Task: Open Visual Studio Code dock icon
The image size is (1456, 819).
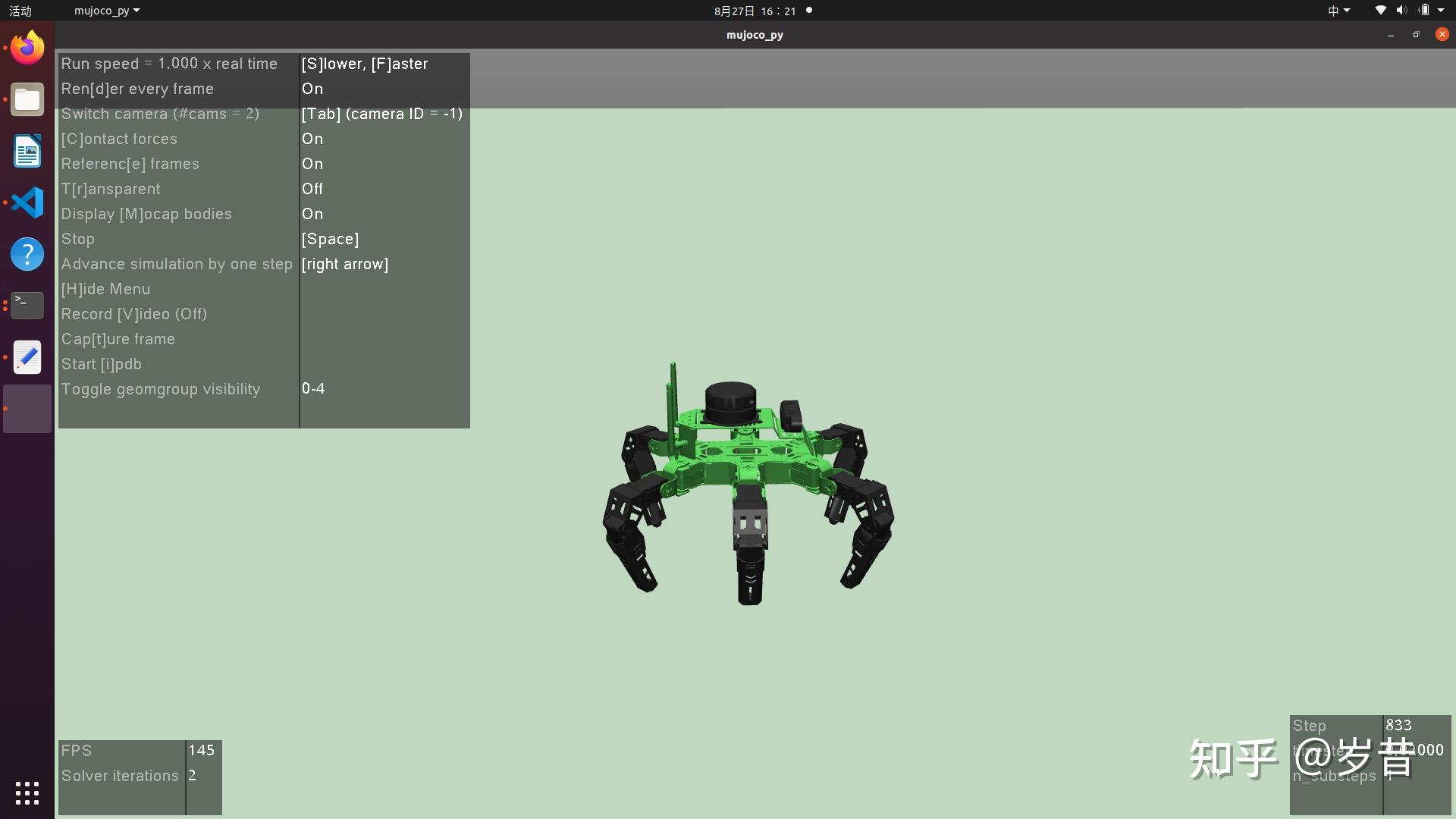Action: click(27, 203)
